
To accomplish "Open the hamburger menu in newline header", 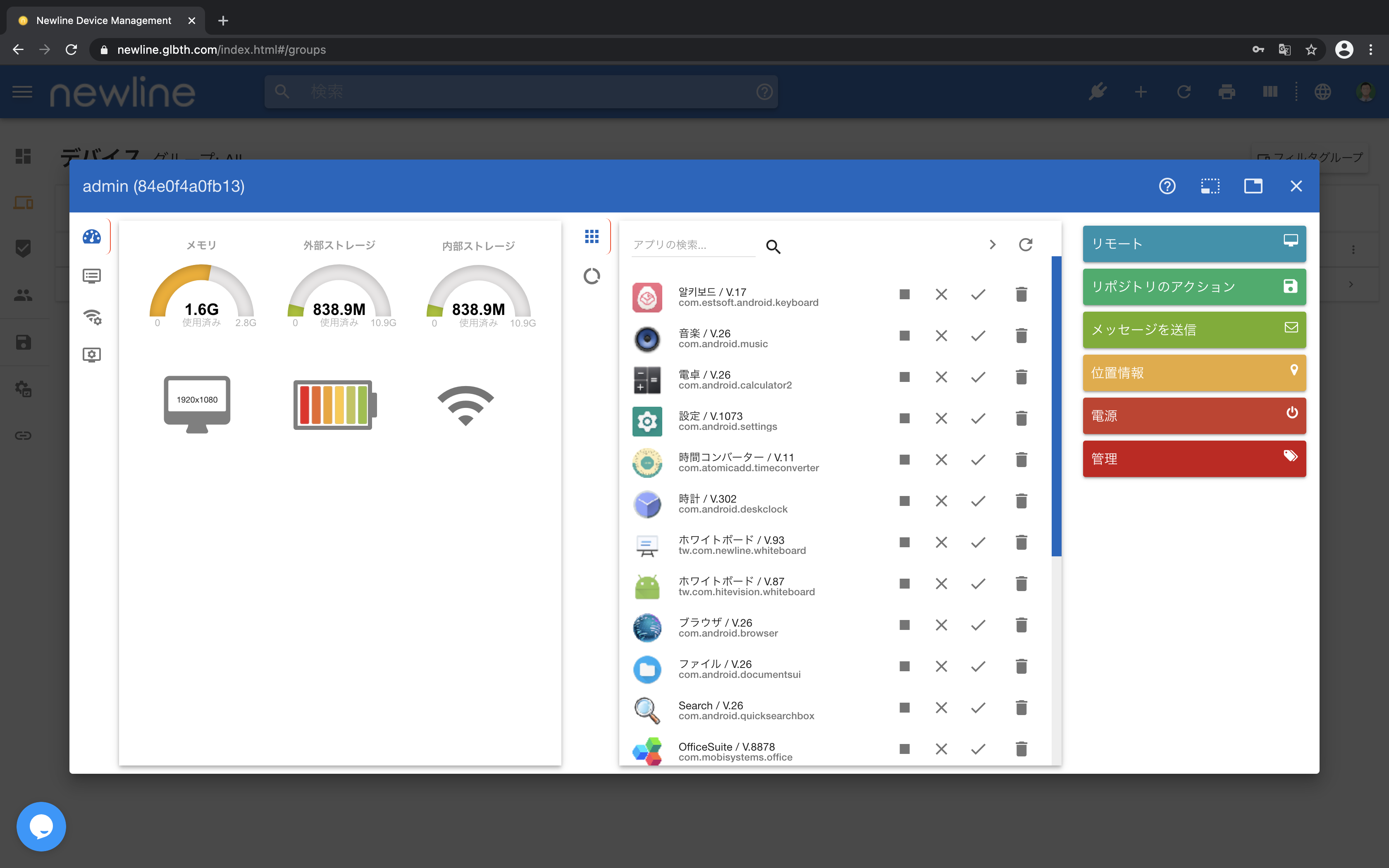I will 22,92.
